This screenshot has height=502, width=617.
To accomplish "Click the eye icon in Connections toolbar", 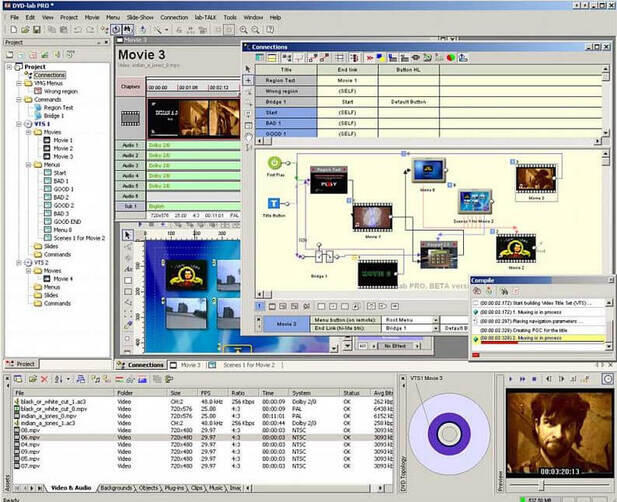I will [416, 58].
